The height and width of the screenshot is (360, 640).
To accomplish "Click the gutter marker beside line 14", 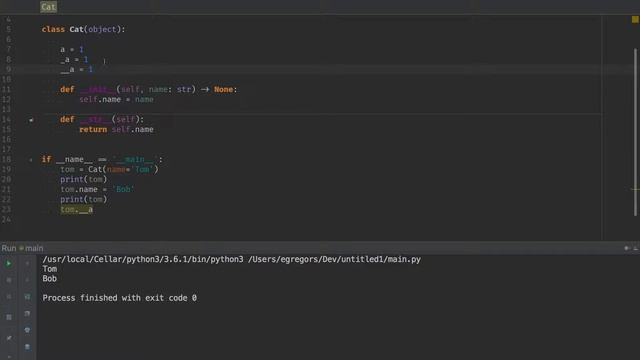I will (31, 120).
